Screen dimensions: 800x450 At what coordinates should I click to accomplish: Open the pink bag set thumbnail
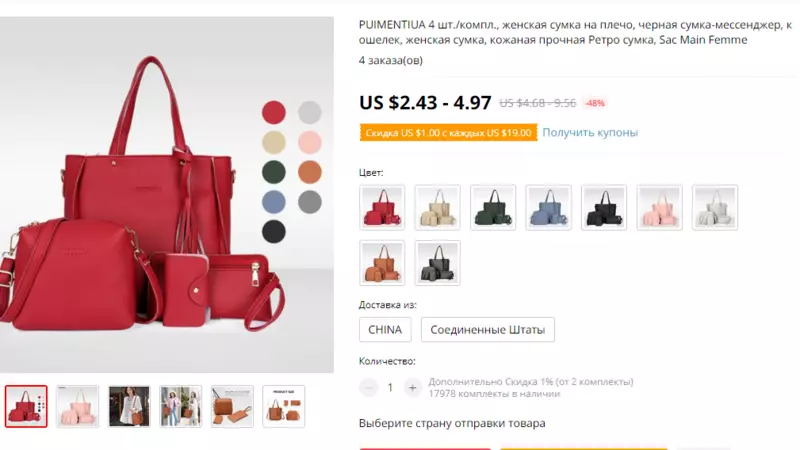pyautogui.click(x=78, y=406)
